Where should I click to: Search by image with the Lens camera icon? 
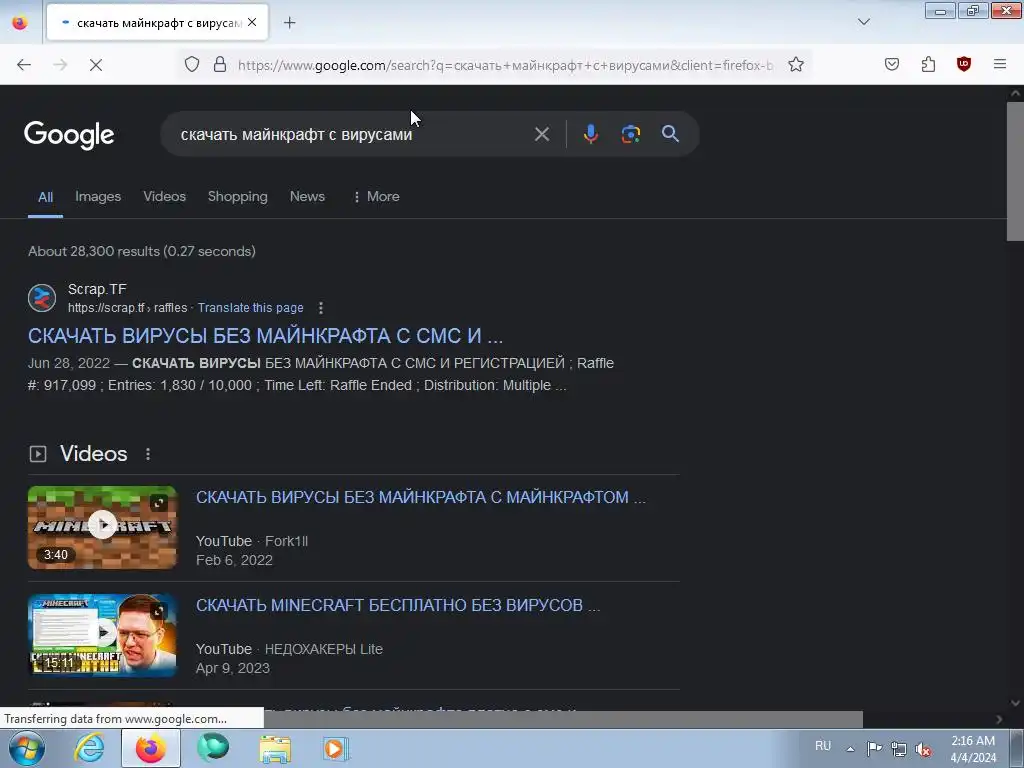click(630, 134)
